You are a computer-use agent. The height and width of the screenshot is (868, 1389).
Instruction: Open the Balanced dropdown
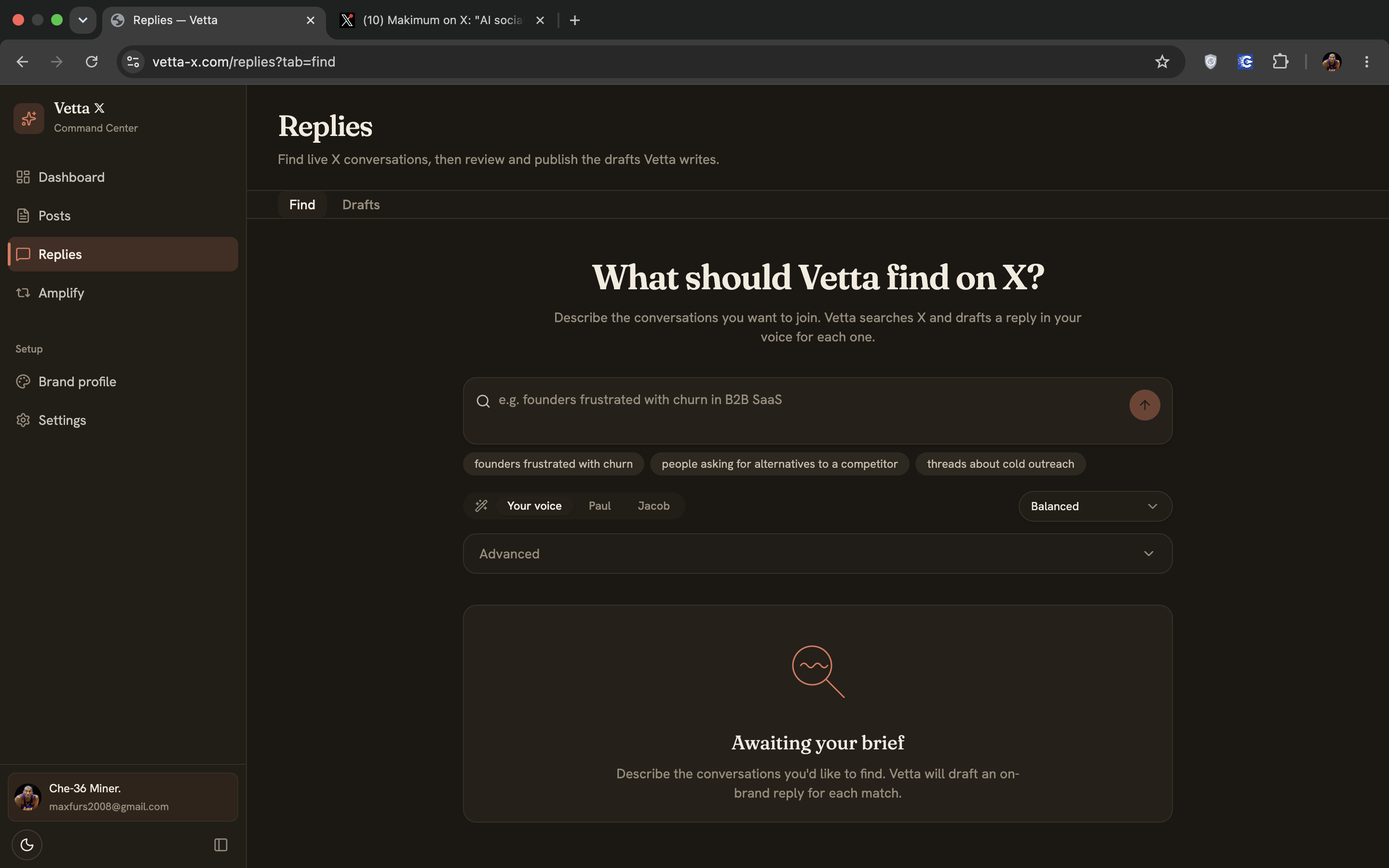click(1095, 506)
